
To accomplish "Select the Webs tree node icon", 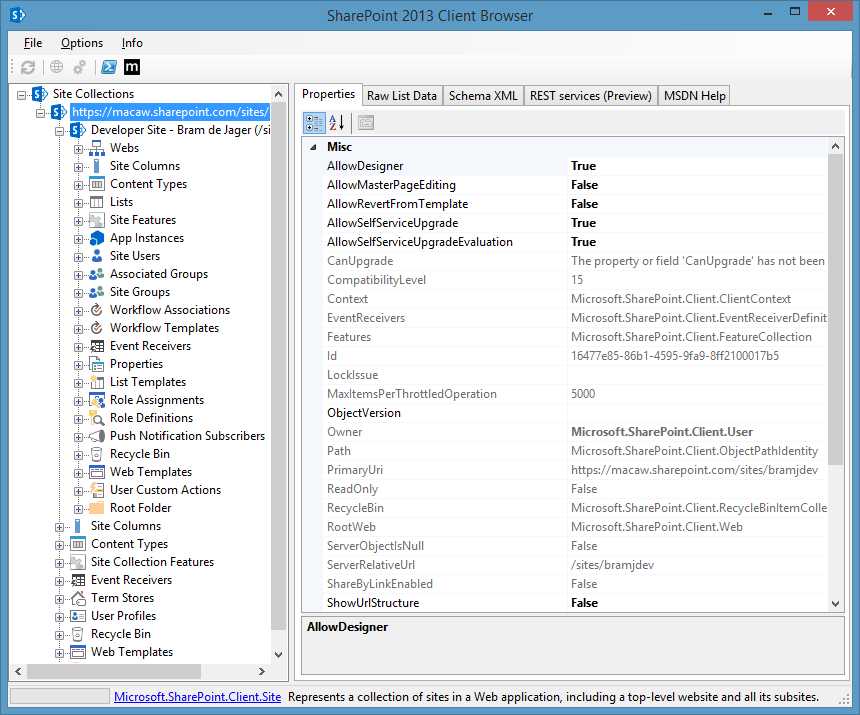I will pyautogui.click(x=97, y=148).
